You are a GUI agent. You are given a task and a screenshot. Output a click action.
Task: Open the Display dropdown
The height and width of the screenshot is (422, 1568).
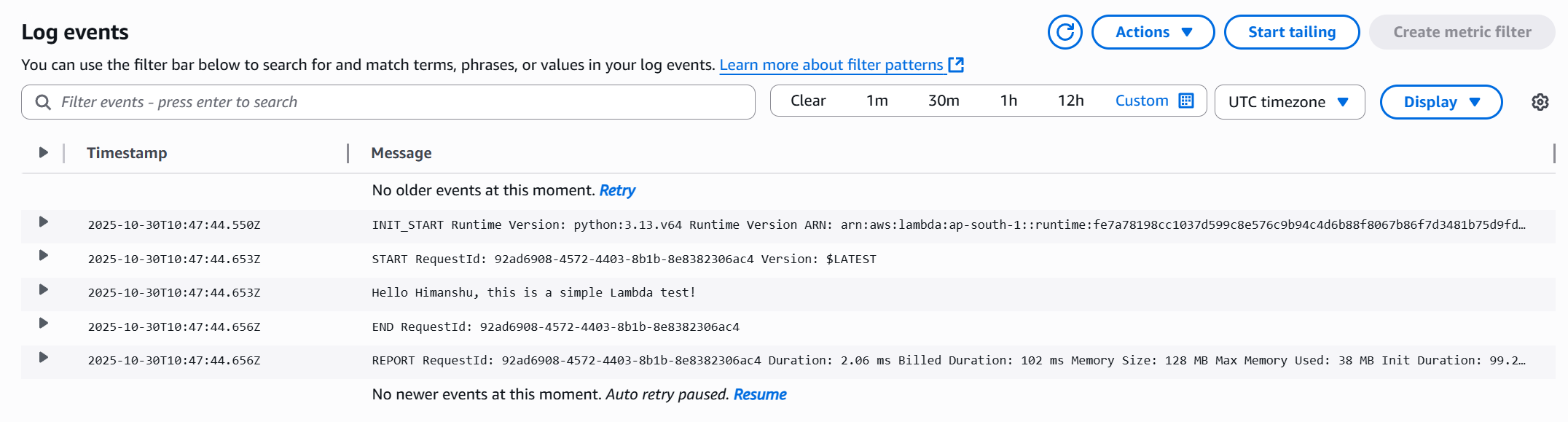click(1440, 102)
